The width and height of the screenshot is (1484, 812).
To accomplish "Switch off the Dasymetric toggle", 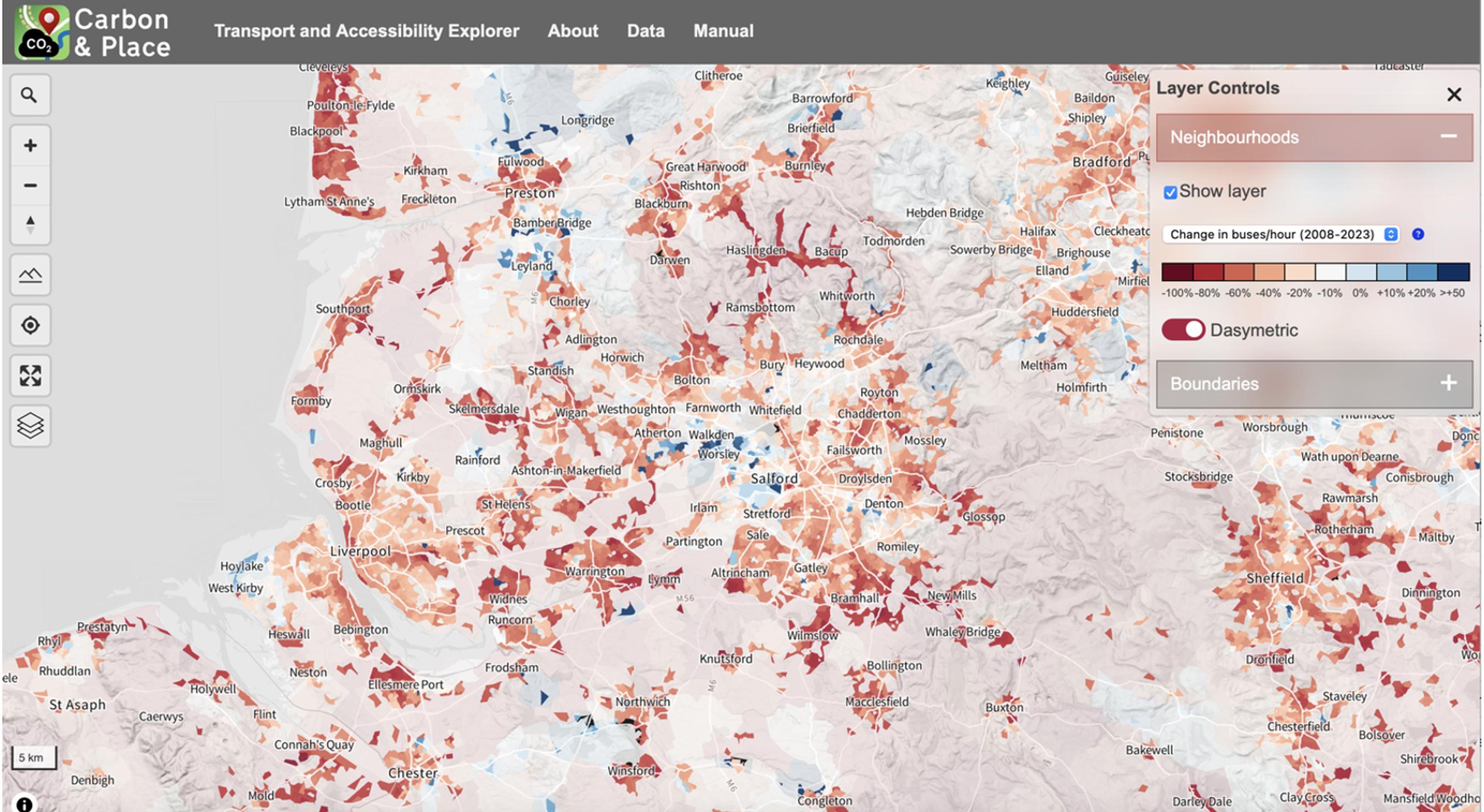I will tap(1183, 330).
